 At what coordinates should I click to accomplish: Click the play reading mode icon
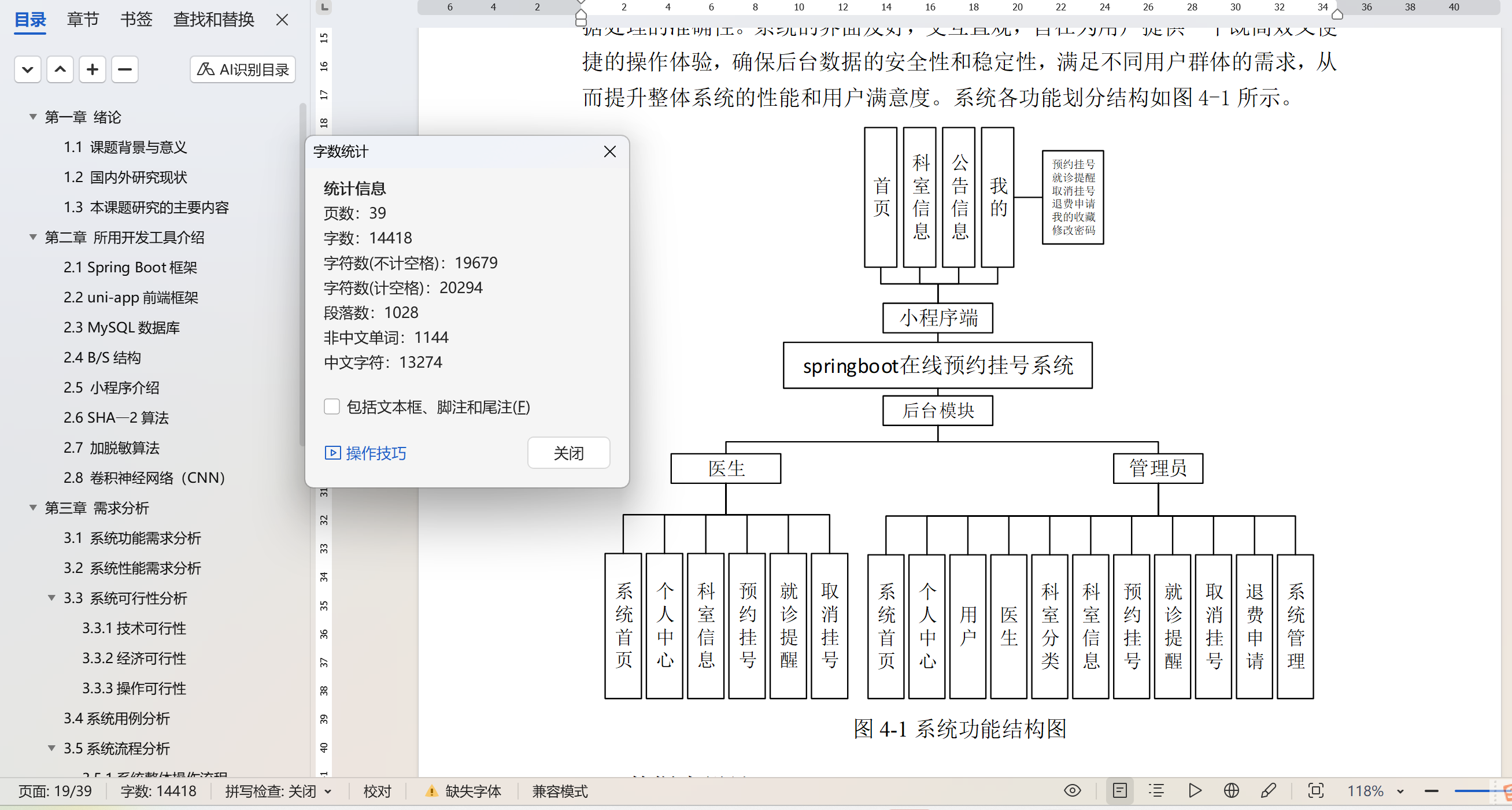pos(1195,790)
